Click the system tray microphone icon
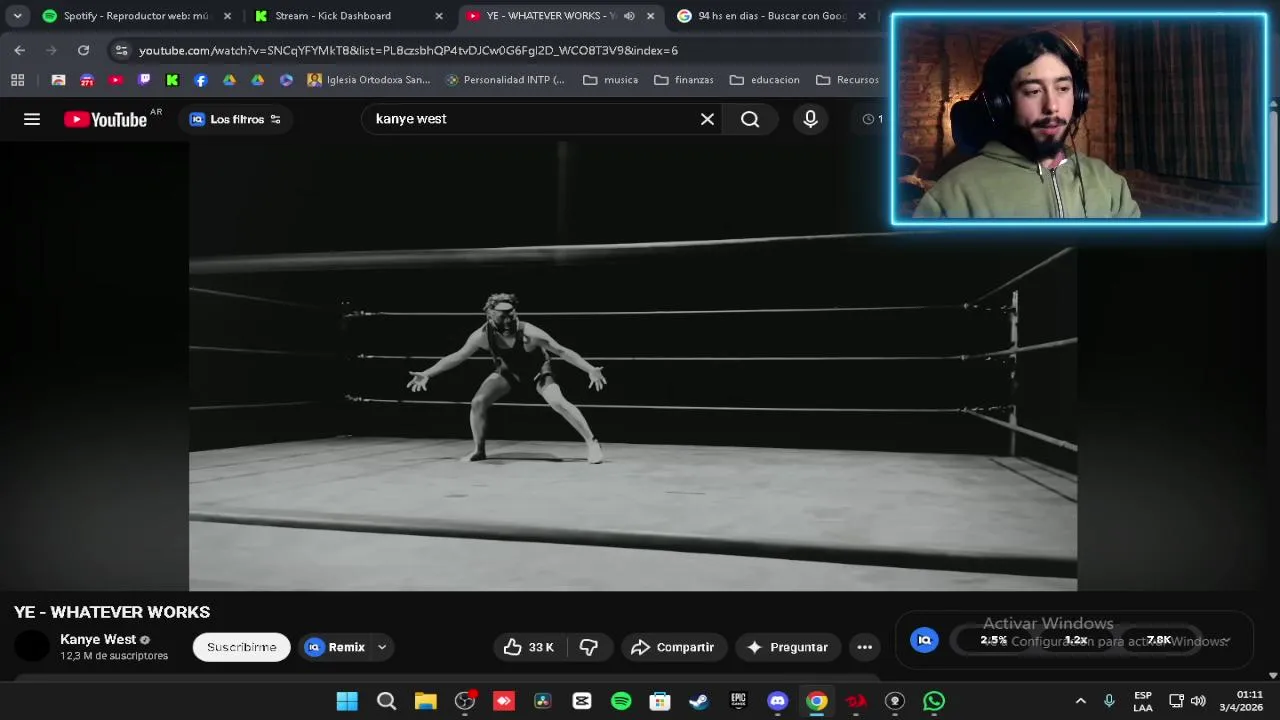 [x=1109, y=701]
